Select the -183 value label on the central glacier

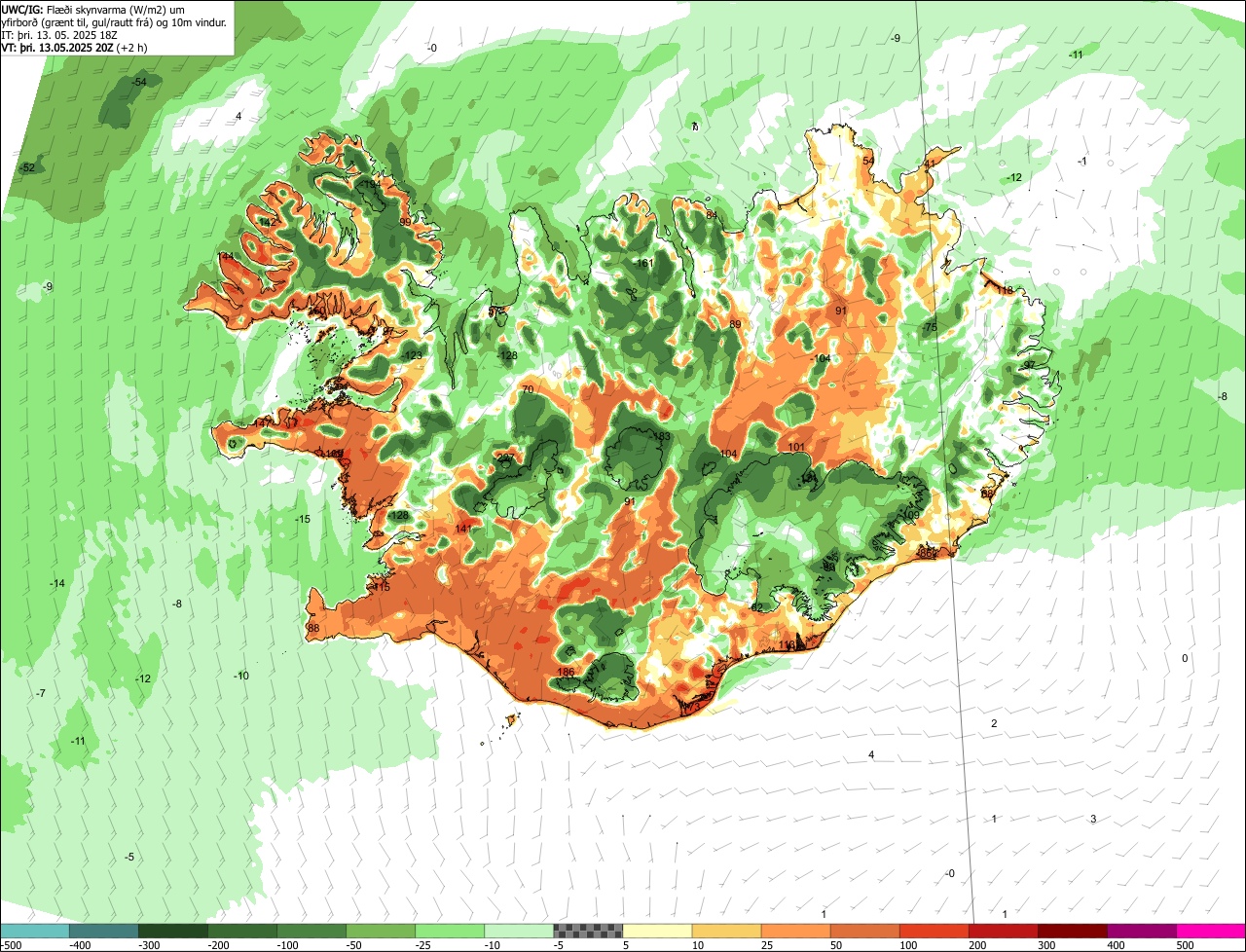tap(660, 436)
